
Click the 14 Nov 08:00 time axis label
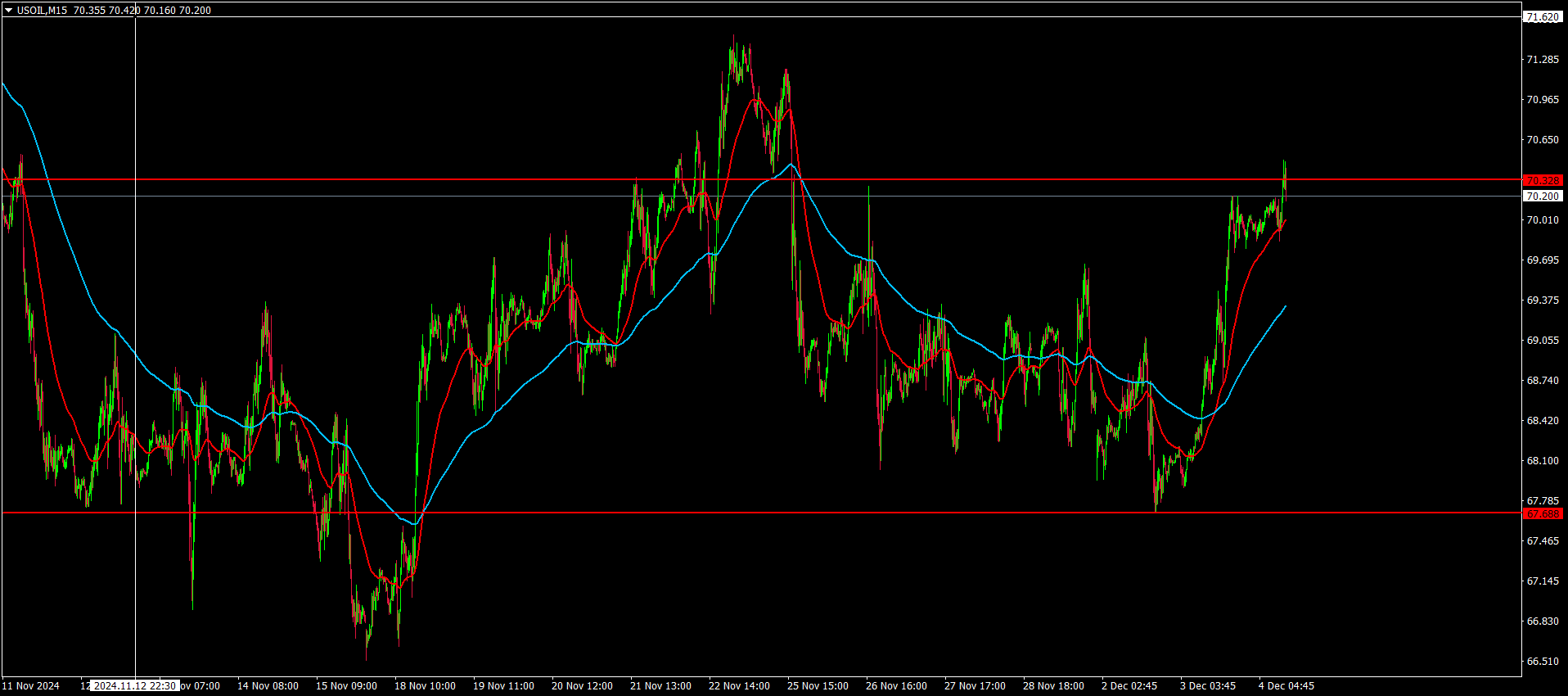[x=268, y=686]
